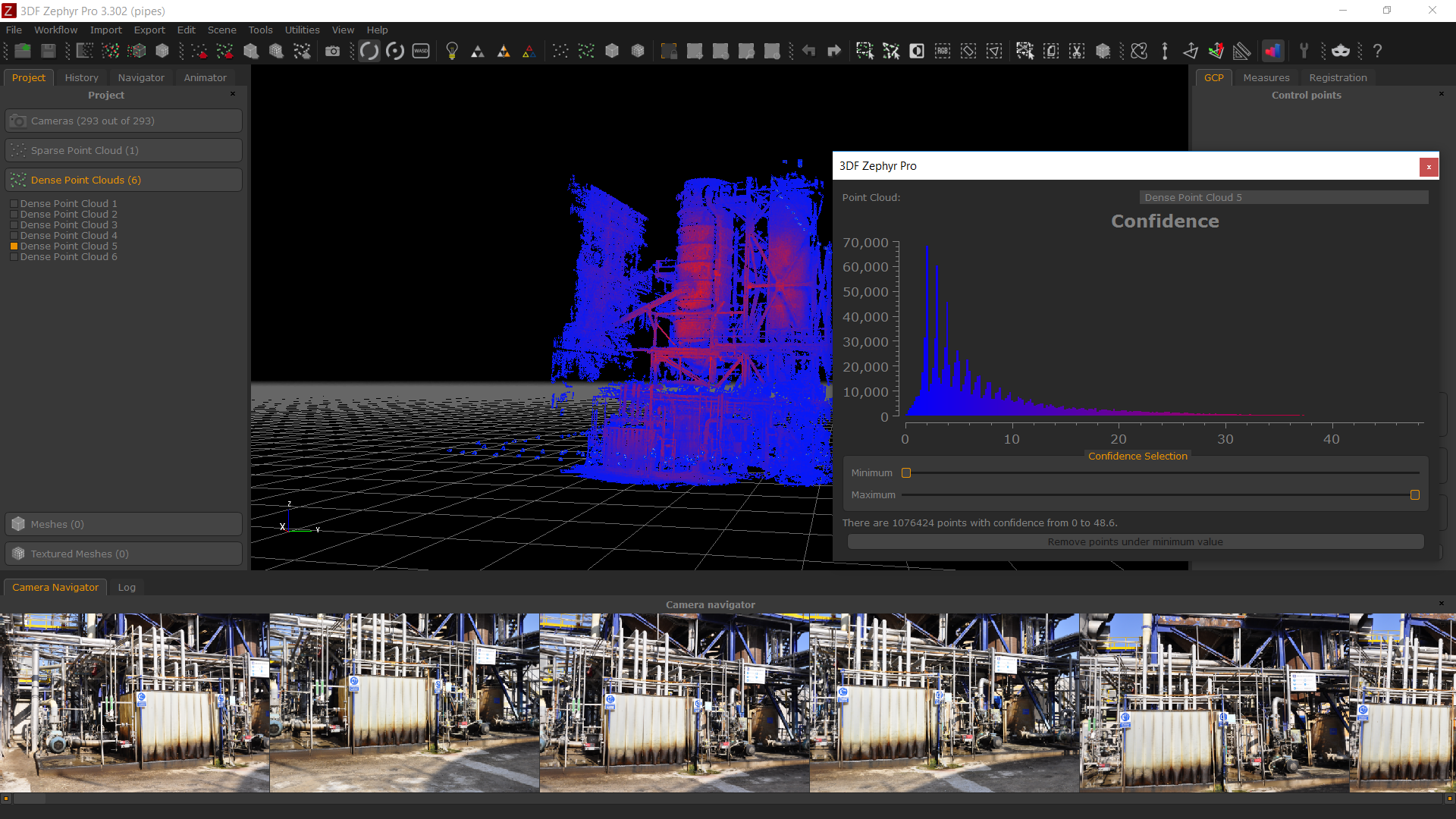
Task: Select the rectangle selection tool icon
Action: (x=864, y=51)
